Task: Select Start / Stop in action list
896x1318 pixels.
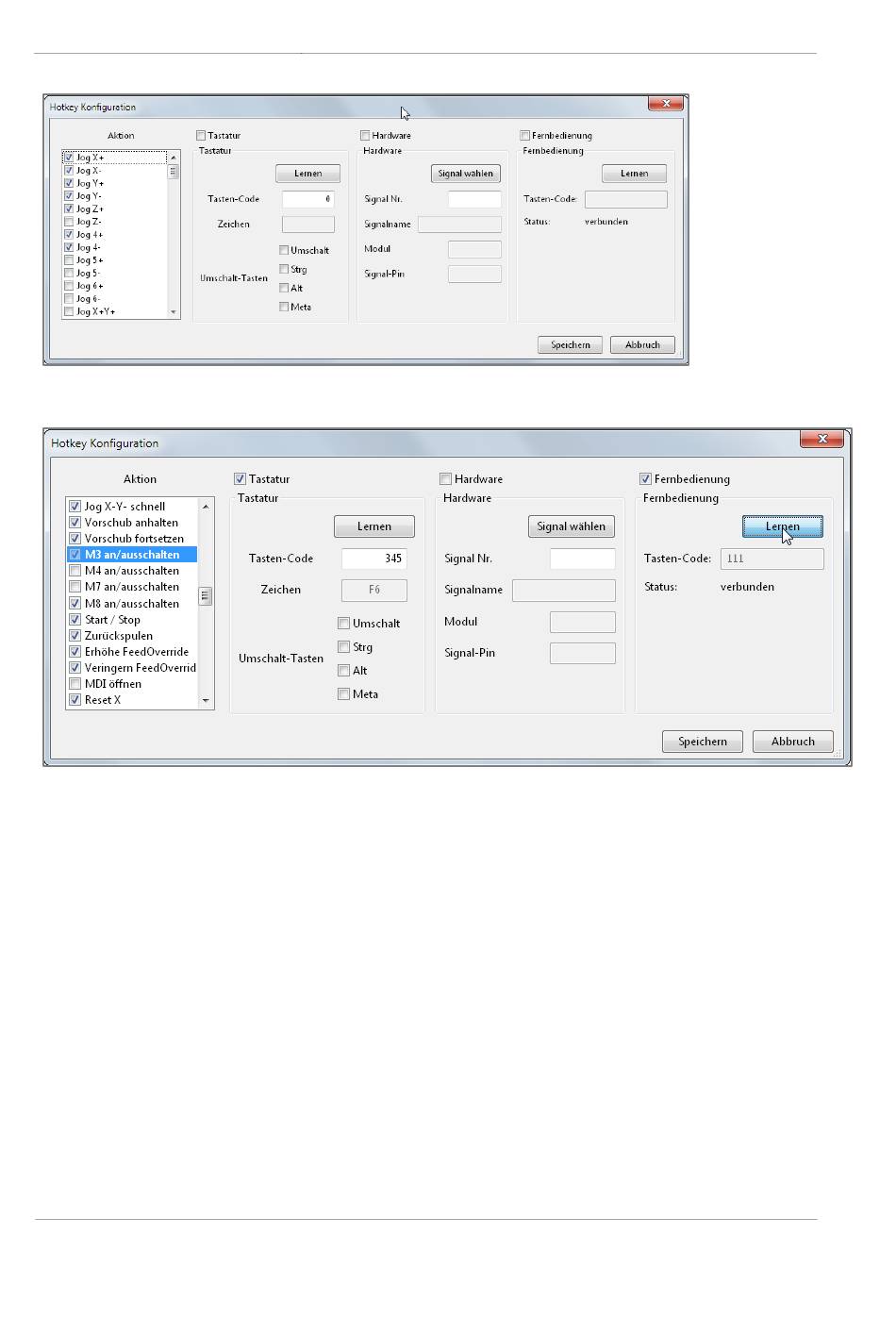Action: 112,620
